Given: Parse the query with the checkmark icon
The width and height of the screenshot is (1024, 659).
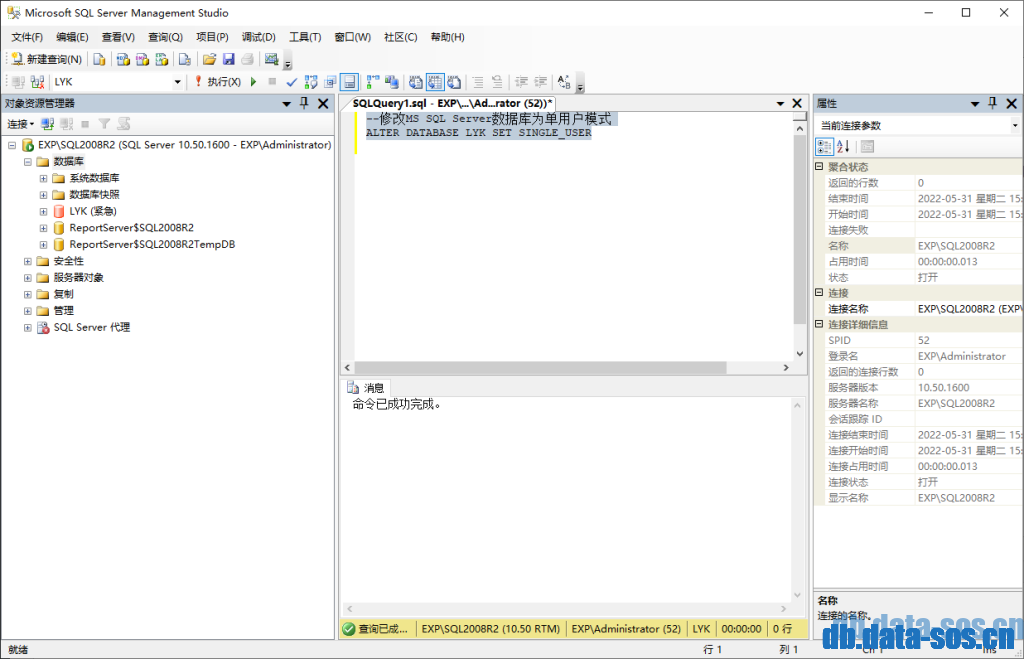Looking at the screenshot, I should pos(293,82).
